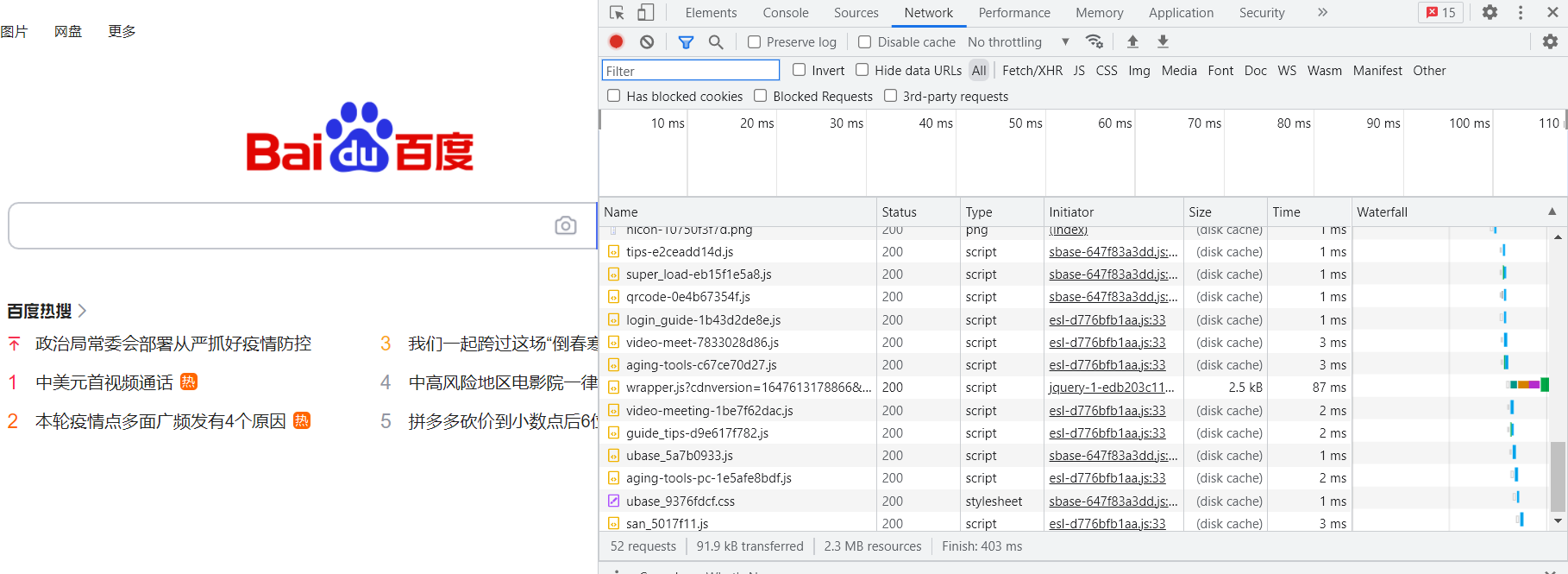
Task: Click the 网盘 navigation link
Action: 68,32
